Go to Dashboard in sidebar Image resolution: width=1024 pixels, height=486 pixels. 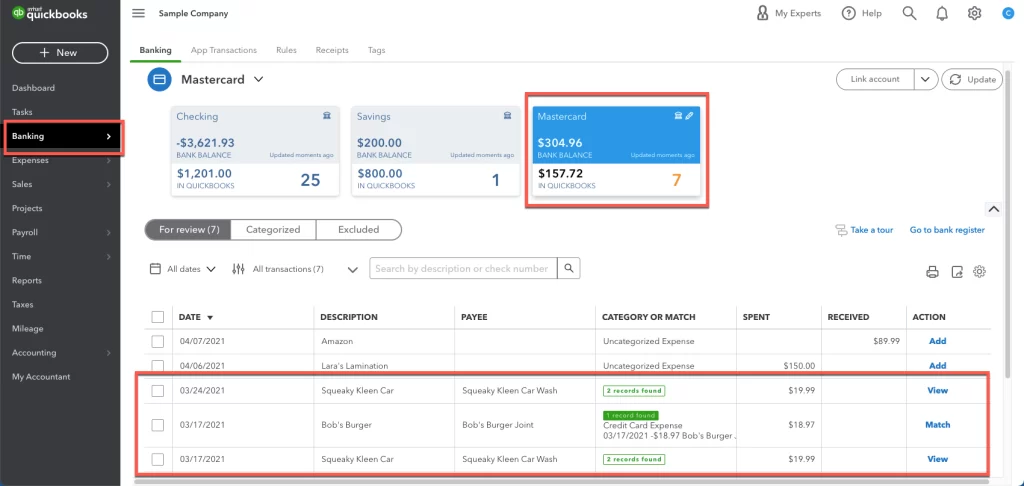click(33, 88)
